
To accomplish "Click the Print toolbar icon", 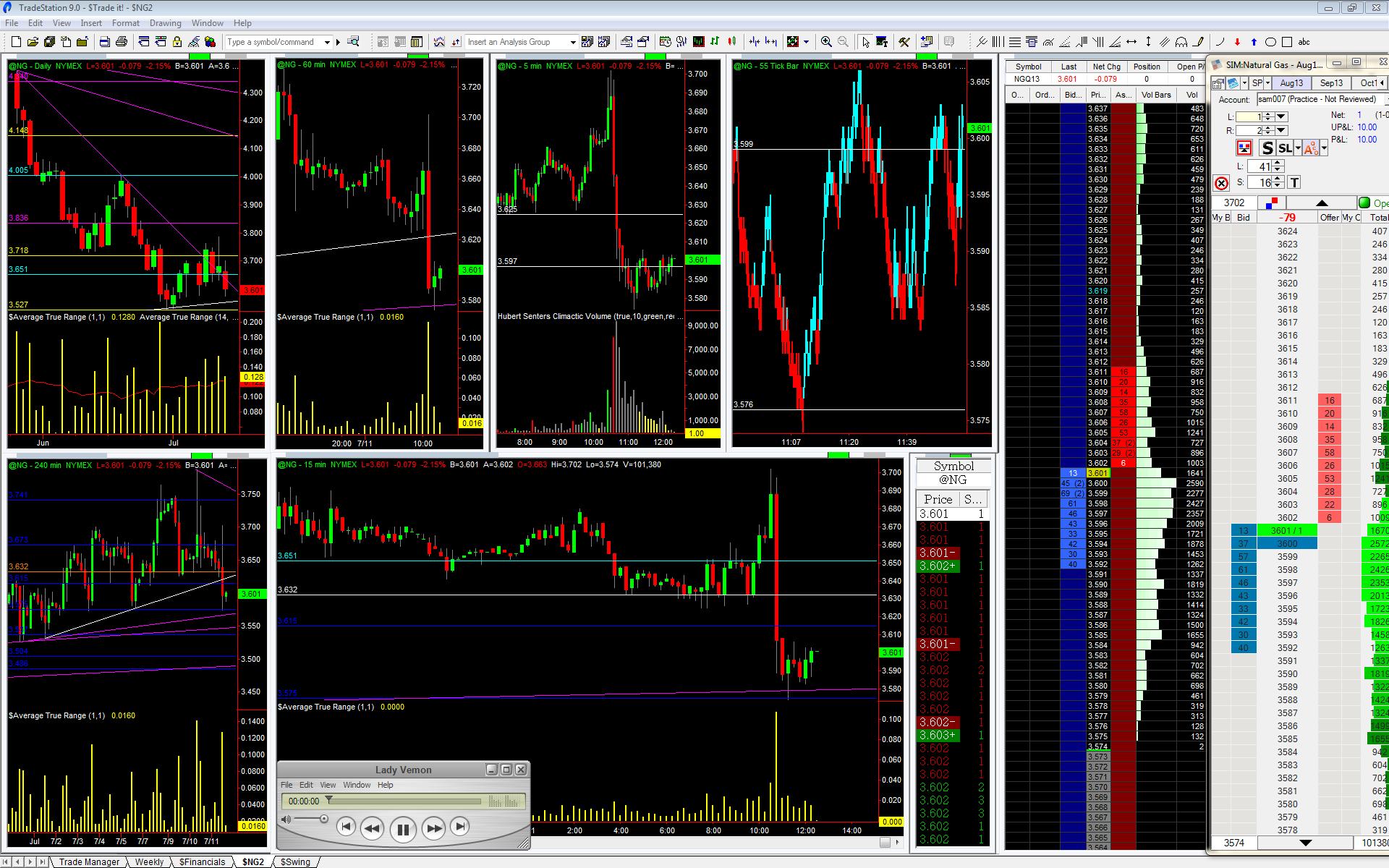I will pyautogui.click(x=122, y=42).
